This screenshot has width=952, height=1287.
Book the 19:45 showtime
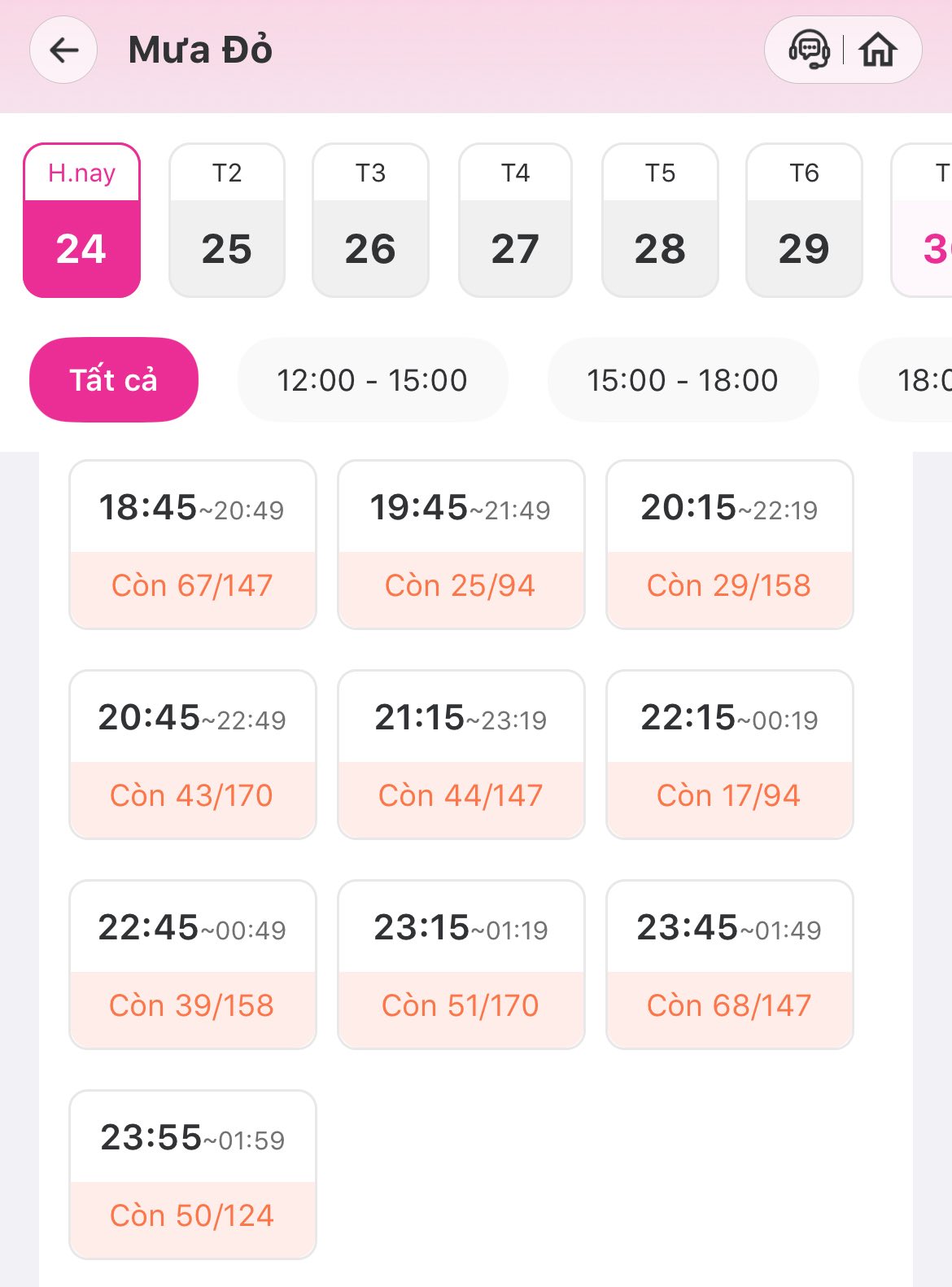pyautogui.click(x=461, y=545)
